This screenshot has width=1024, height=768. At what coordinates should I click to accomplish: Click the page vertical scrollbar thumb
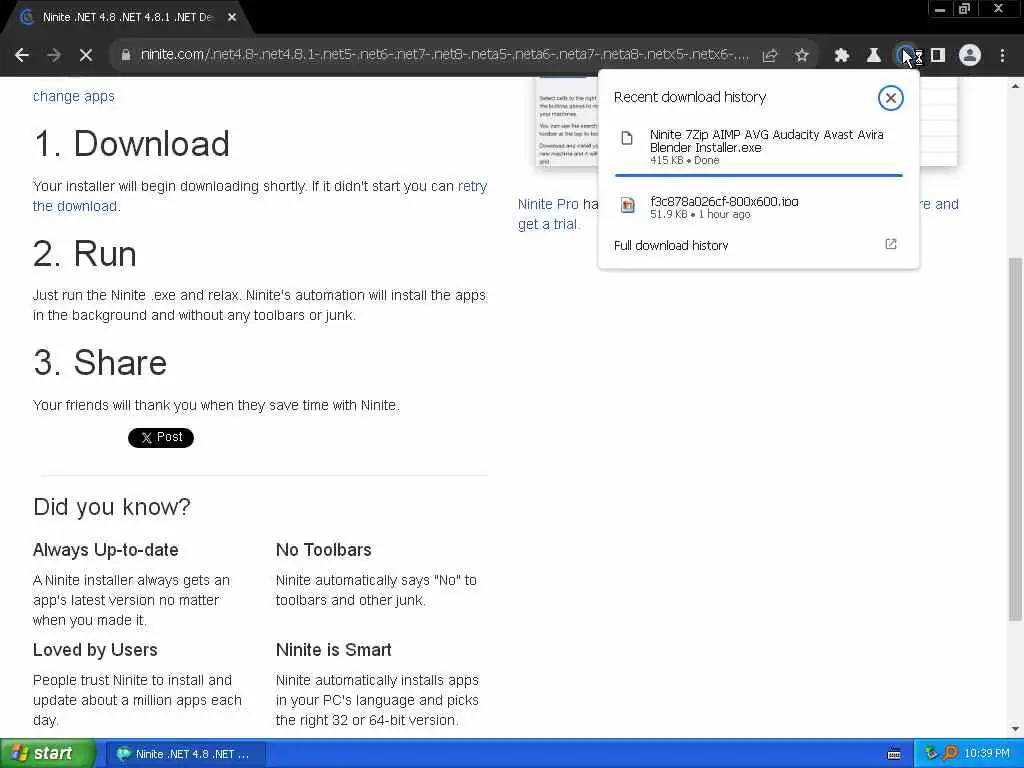point(1015,439)
